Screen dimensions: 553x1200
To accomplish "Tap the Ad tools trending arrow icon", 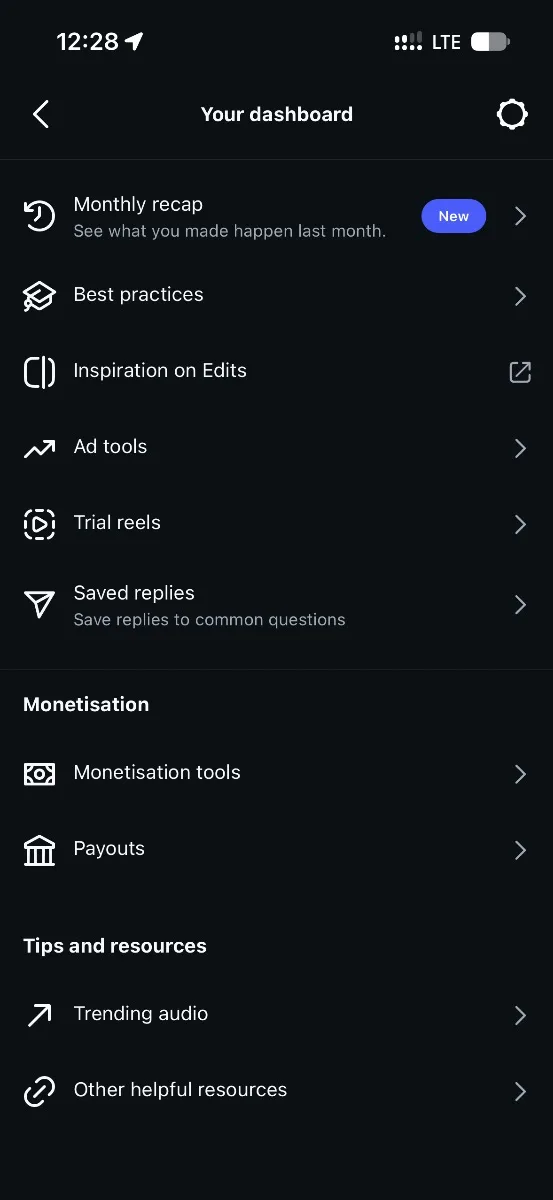I will coord(39,449).
